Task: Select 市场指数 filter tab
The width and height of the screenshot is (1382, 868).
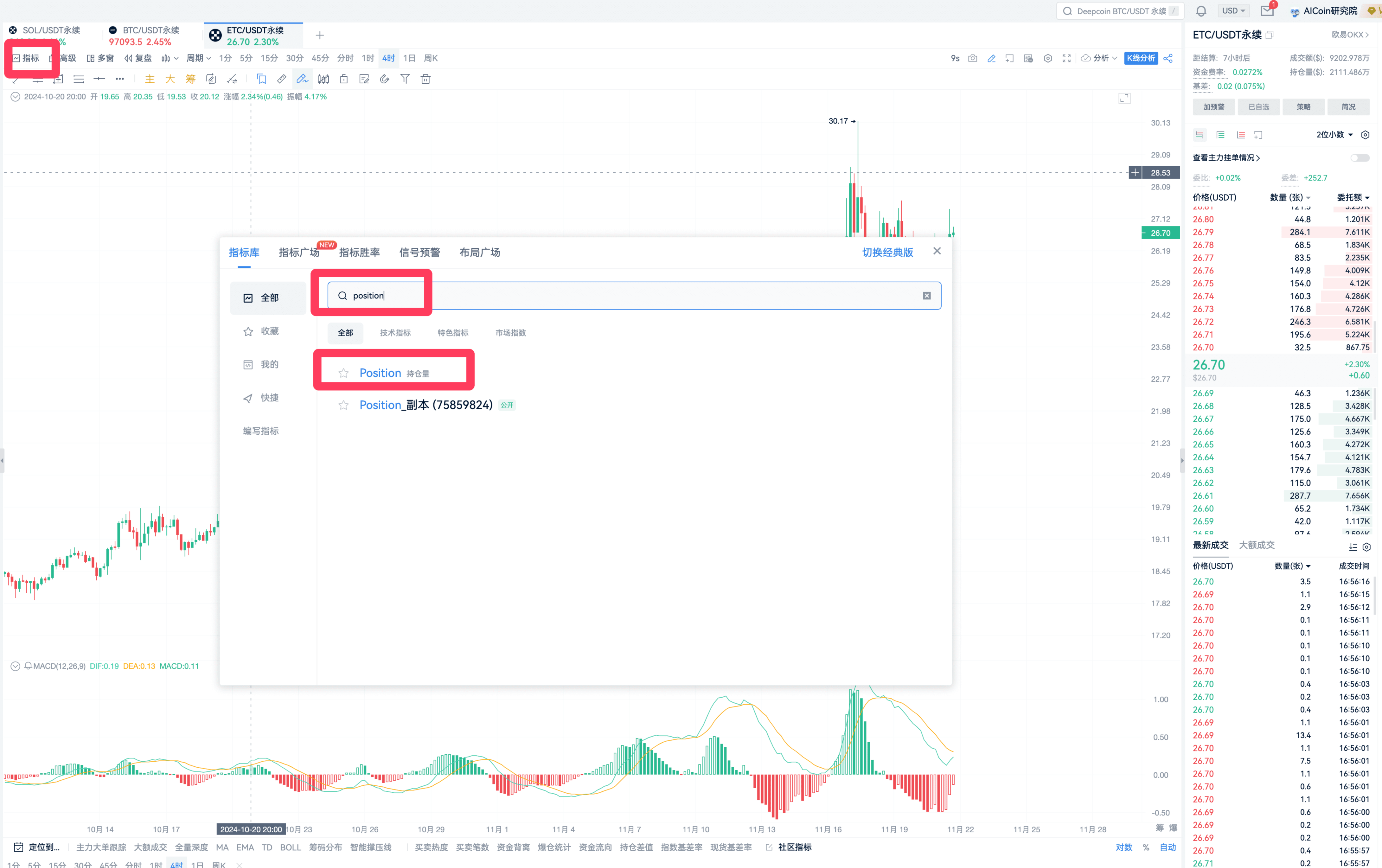Action: (510, 333)
